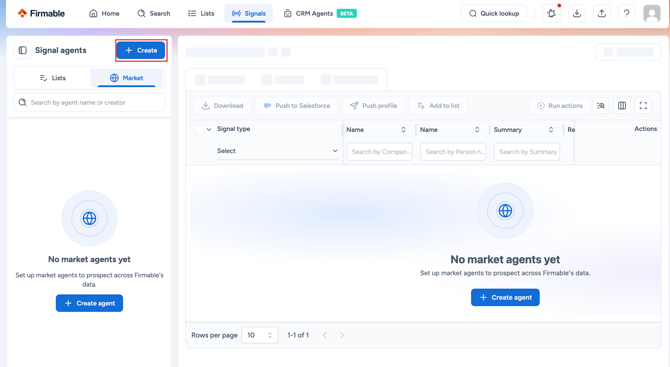
Task: Click the Signal agents heading
Action: pyautogui.click(x=61, y=50)
